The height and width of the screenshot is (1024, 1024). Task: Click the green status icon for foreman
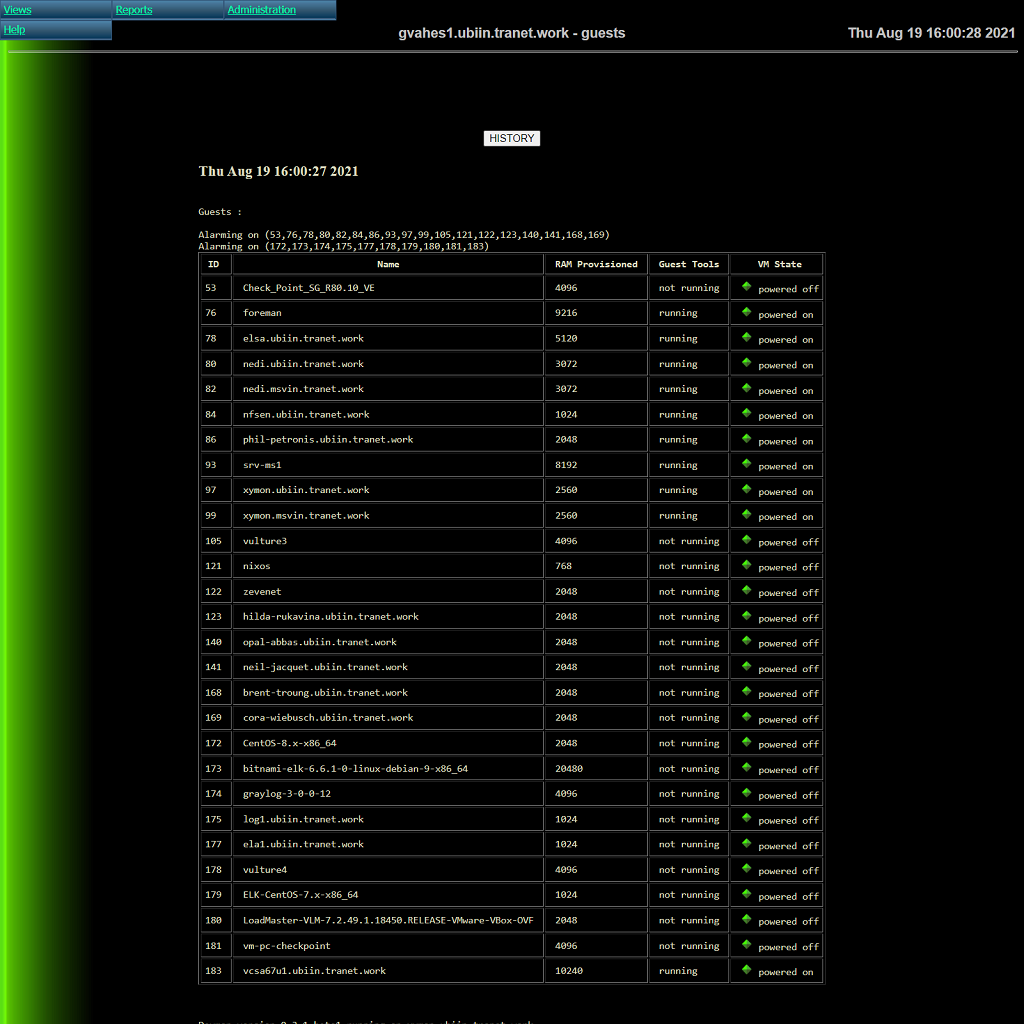746,312
